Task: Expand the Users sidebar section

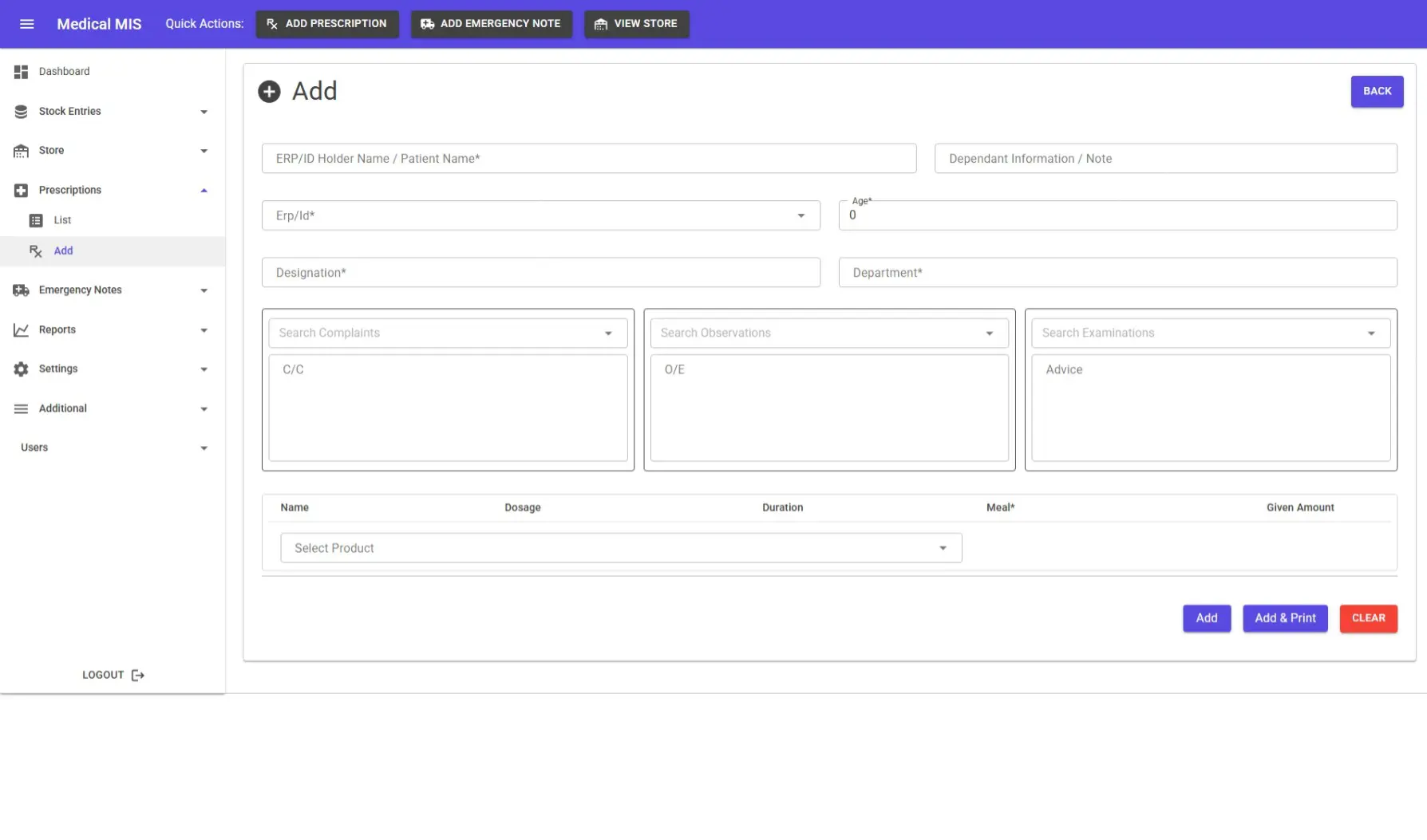Action: [204, 448]
